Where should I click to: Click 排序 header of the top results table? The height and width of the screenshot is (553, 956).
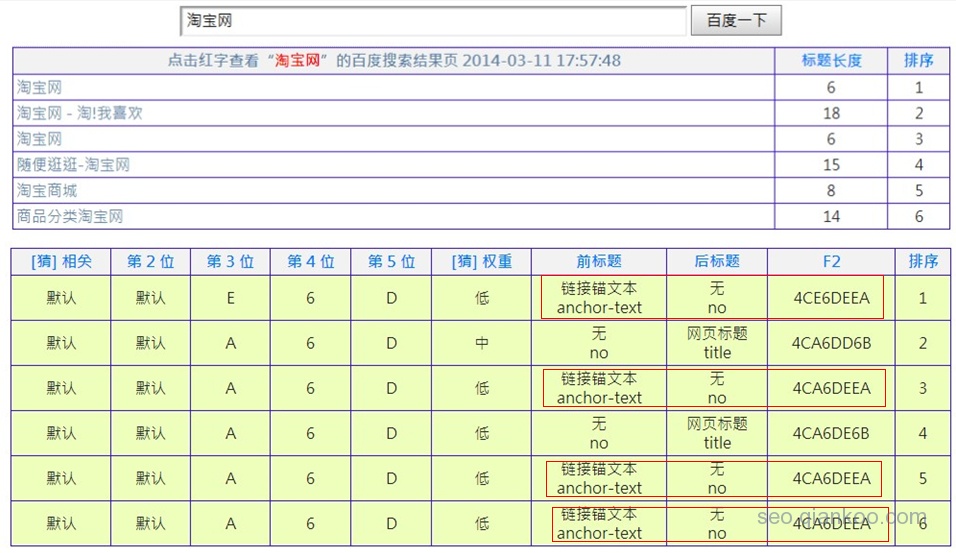(918, 60)
